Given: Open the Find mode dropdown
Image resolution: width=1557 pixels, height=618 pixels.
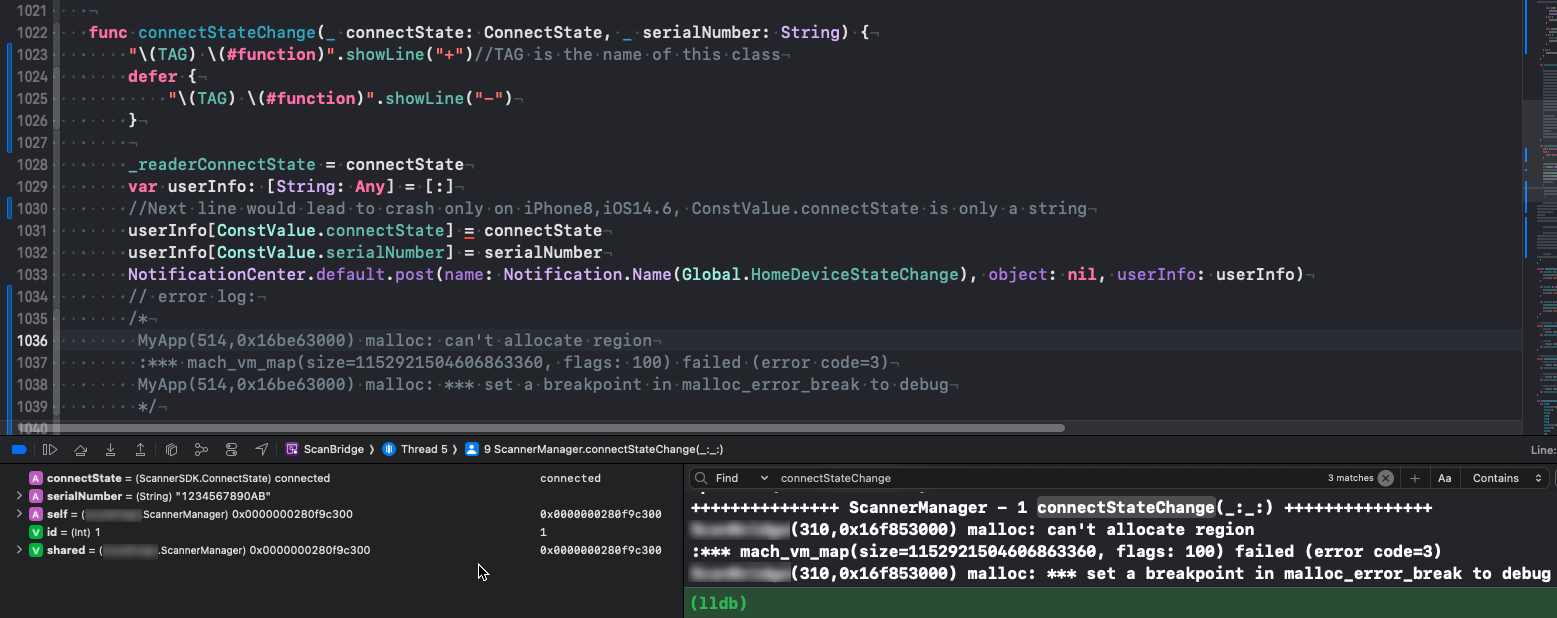Looking at the screenshot, I should [740, 478].
